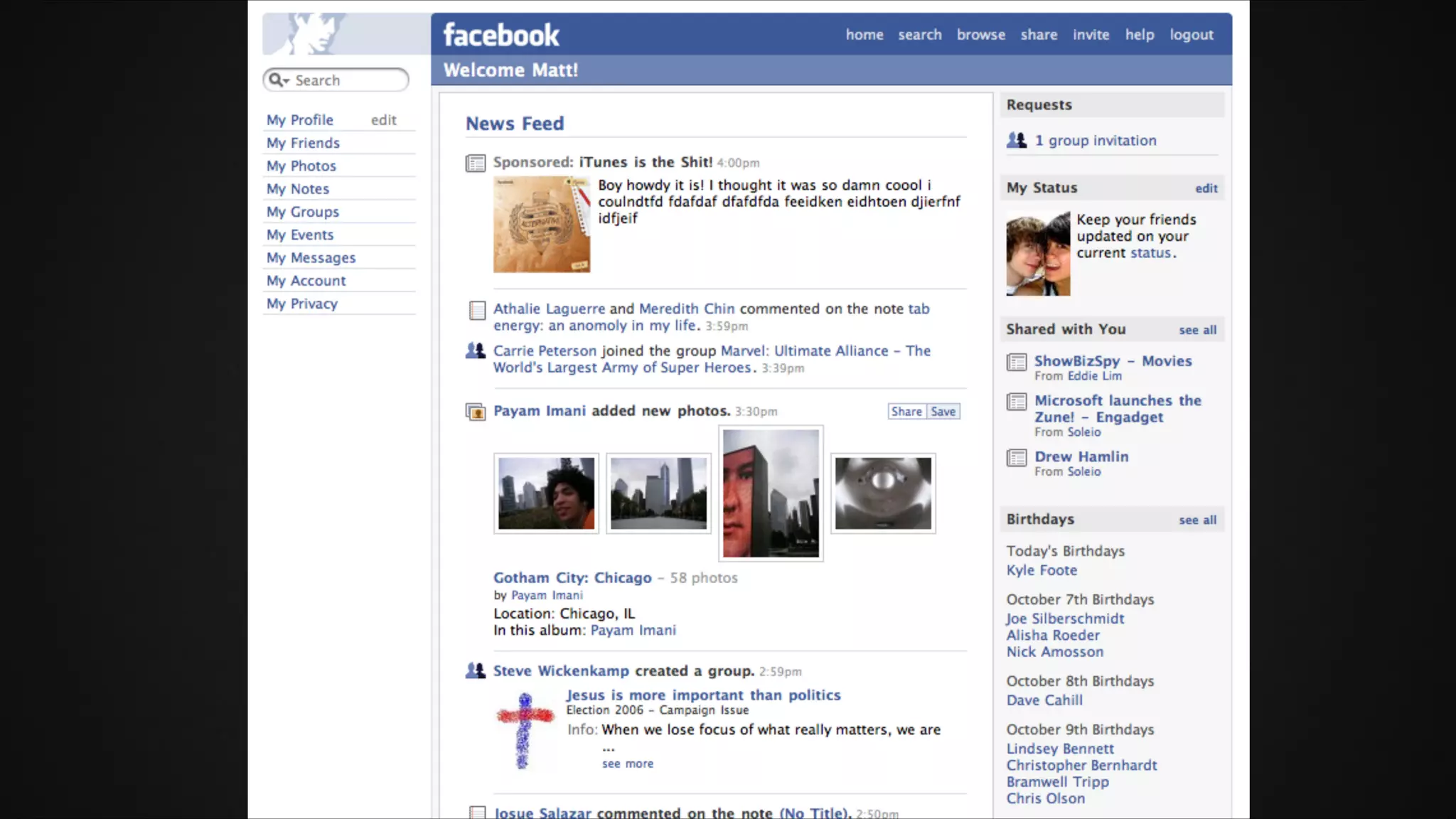Click in the Search input field
Viewport: 1456px width, 819px height.
click(x=347, y=80)
